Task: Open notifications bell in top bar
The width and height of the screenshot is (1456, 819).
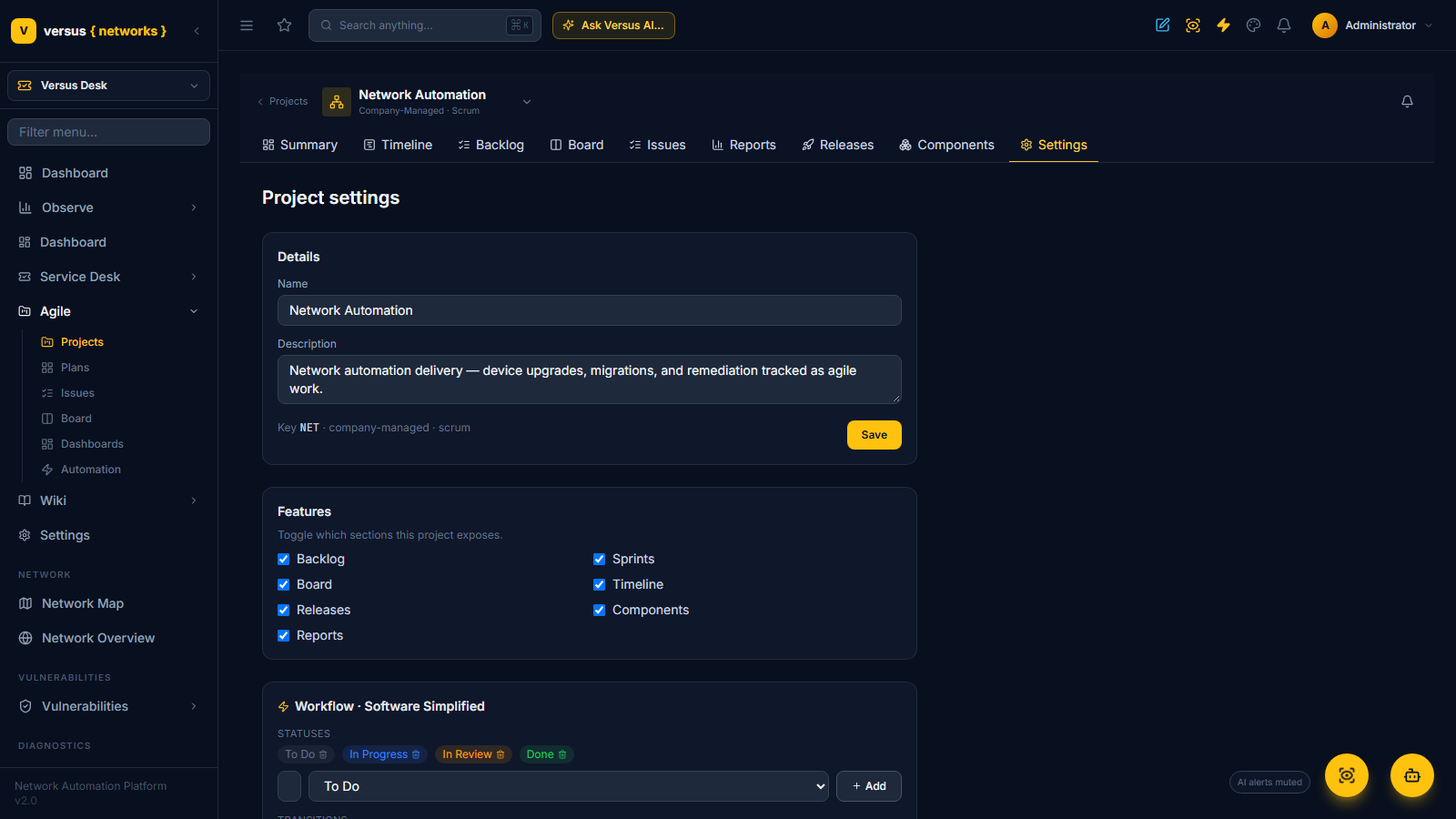Action: pyautogui.click(x=1284, y=25)
